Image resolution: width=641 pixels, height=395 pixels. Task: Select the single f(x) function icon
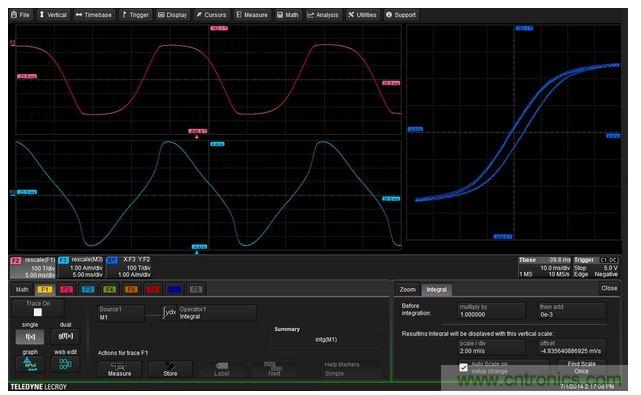pos(29,337)
